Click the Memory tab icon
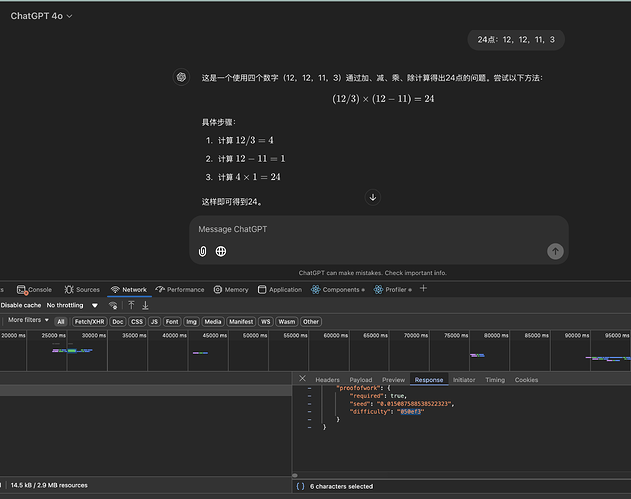The image size is (631, 499). tap(218, 290)
